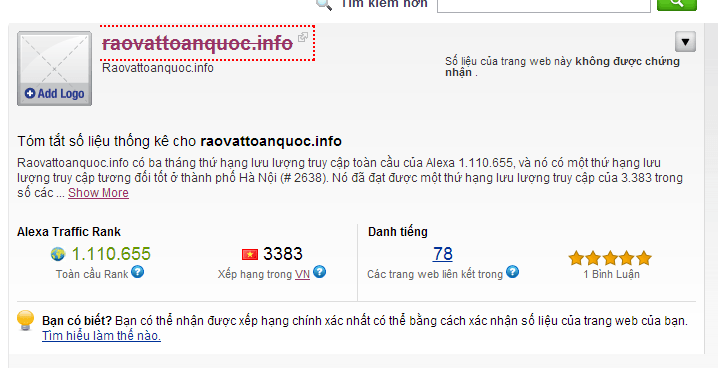Click the global rank value 1.110.655
The width and height of the screenshot is (718, 368).
111,254
